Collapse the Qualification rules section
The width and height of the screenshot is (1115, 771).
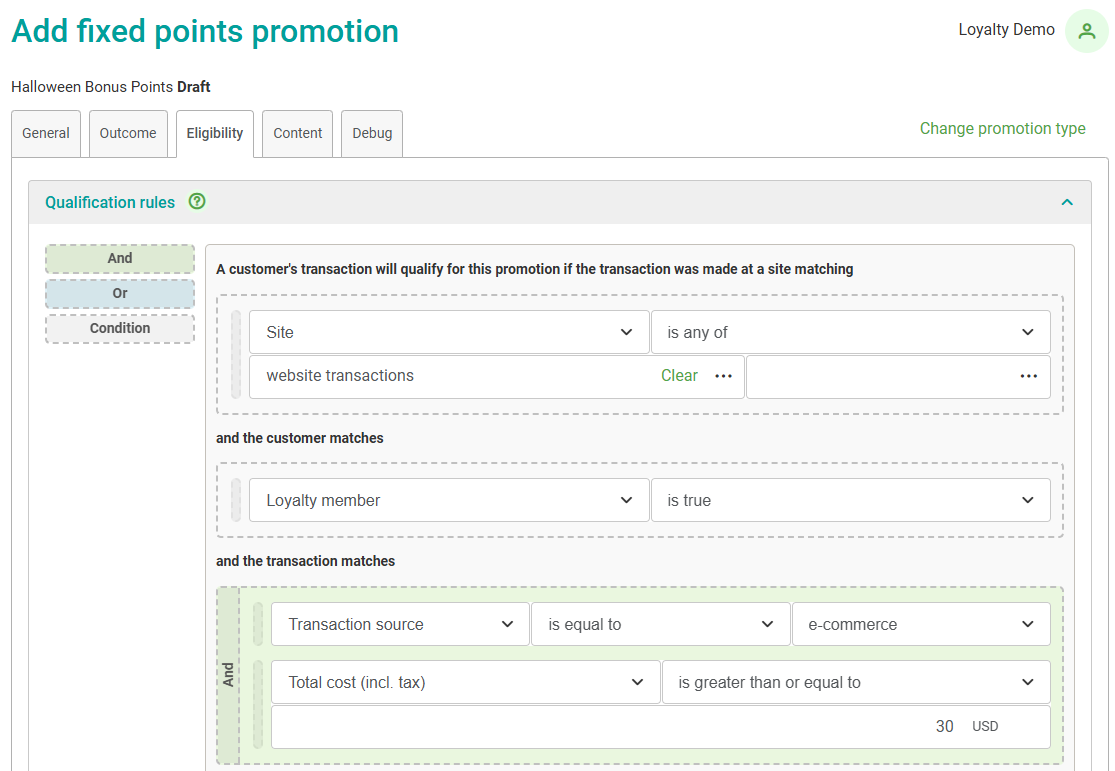pos(1067,202)
